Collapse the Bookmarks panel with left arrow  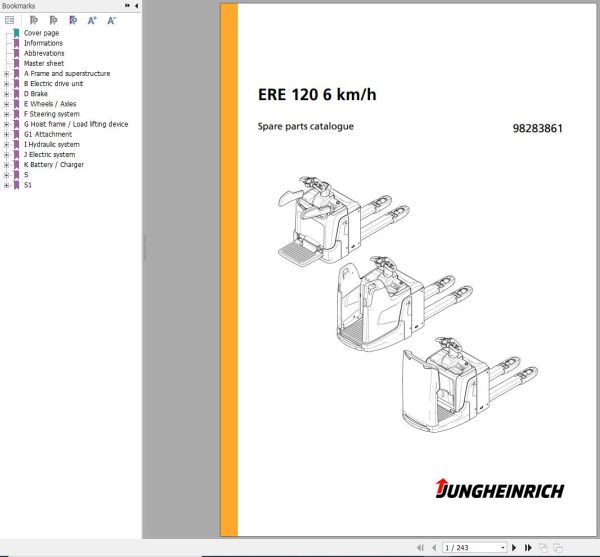click(x=137, y=6)
